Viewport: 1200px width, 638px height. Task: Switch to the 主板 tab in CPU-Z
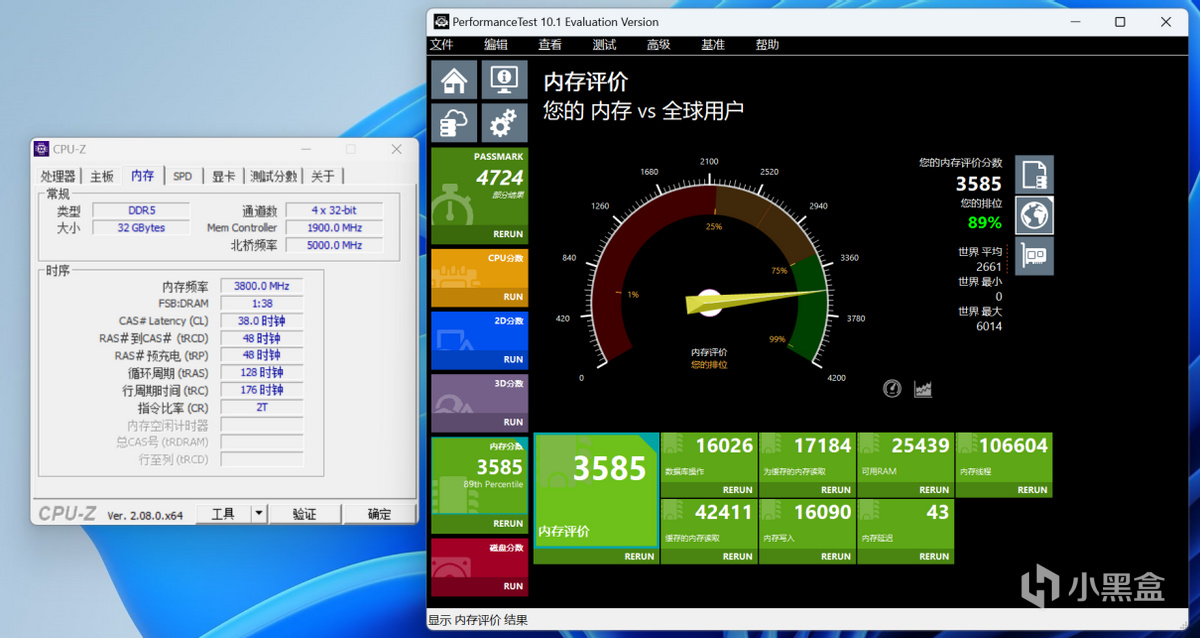[x=102, y=176]
